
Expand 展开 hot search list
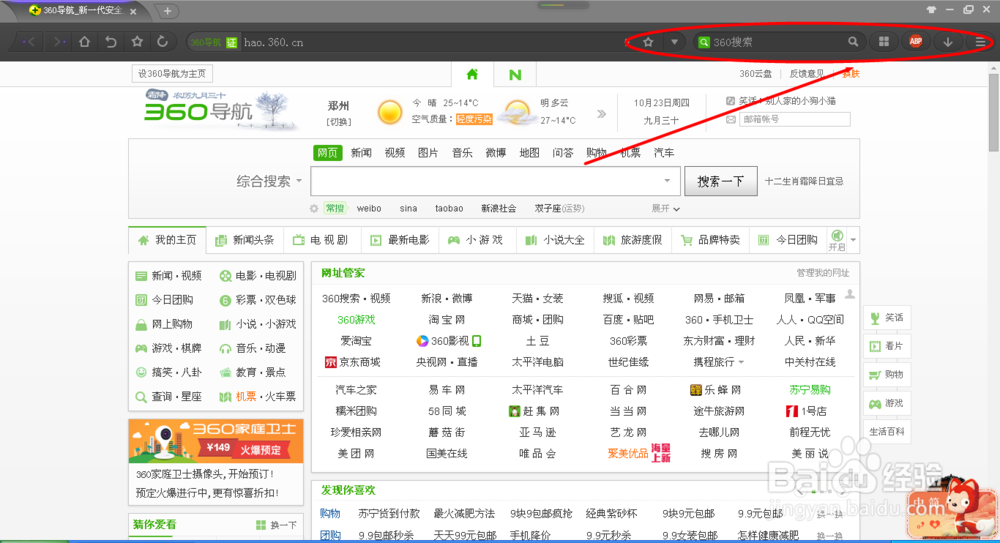pos(665,209)
